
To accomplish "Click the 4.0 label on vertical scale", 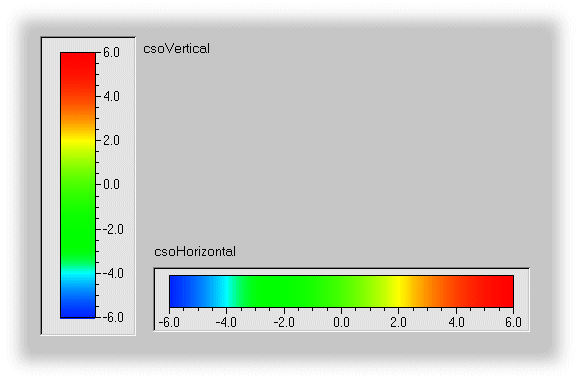I will click(x=111, y=96).
